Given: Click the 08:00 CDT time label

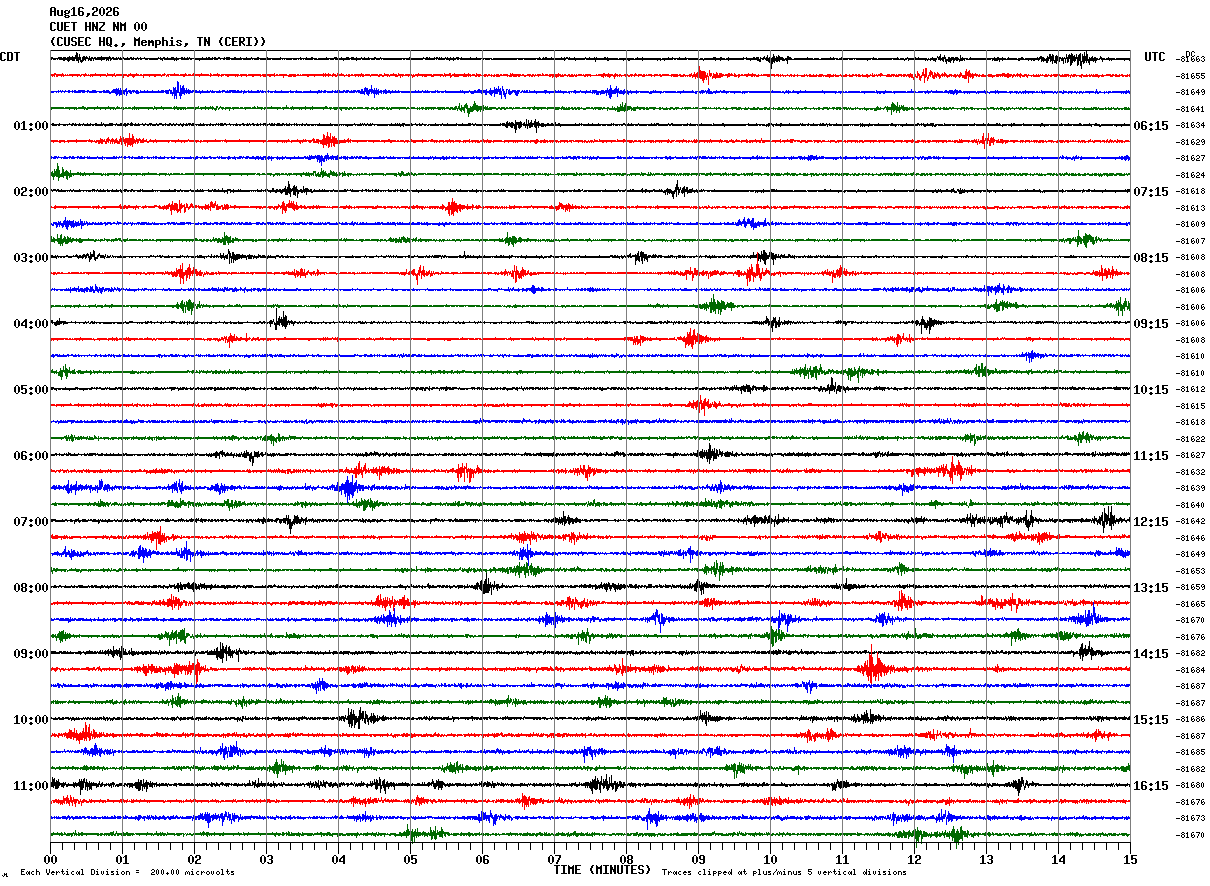Looking at the screenshot, I should point(31,588).
